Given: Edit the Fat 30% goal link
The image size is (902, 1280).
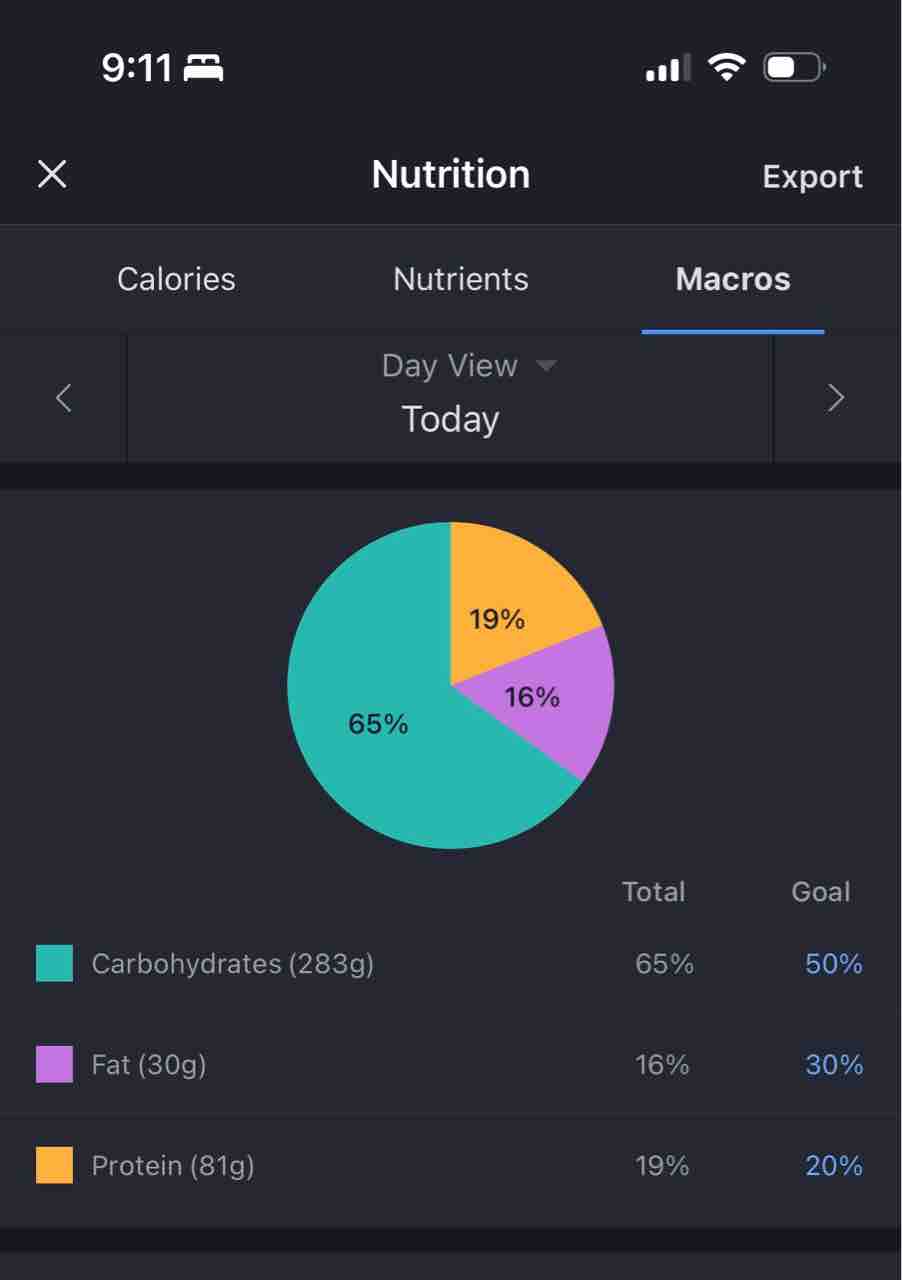Looking at the screenshot, I should pyautogui.click(x=834, y=1065).
